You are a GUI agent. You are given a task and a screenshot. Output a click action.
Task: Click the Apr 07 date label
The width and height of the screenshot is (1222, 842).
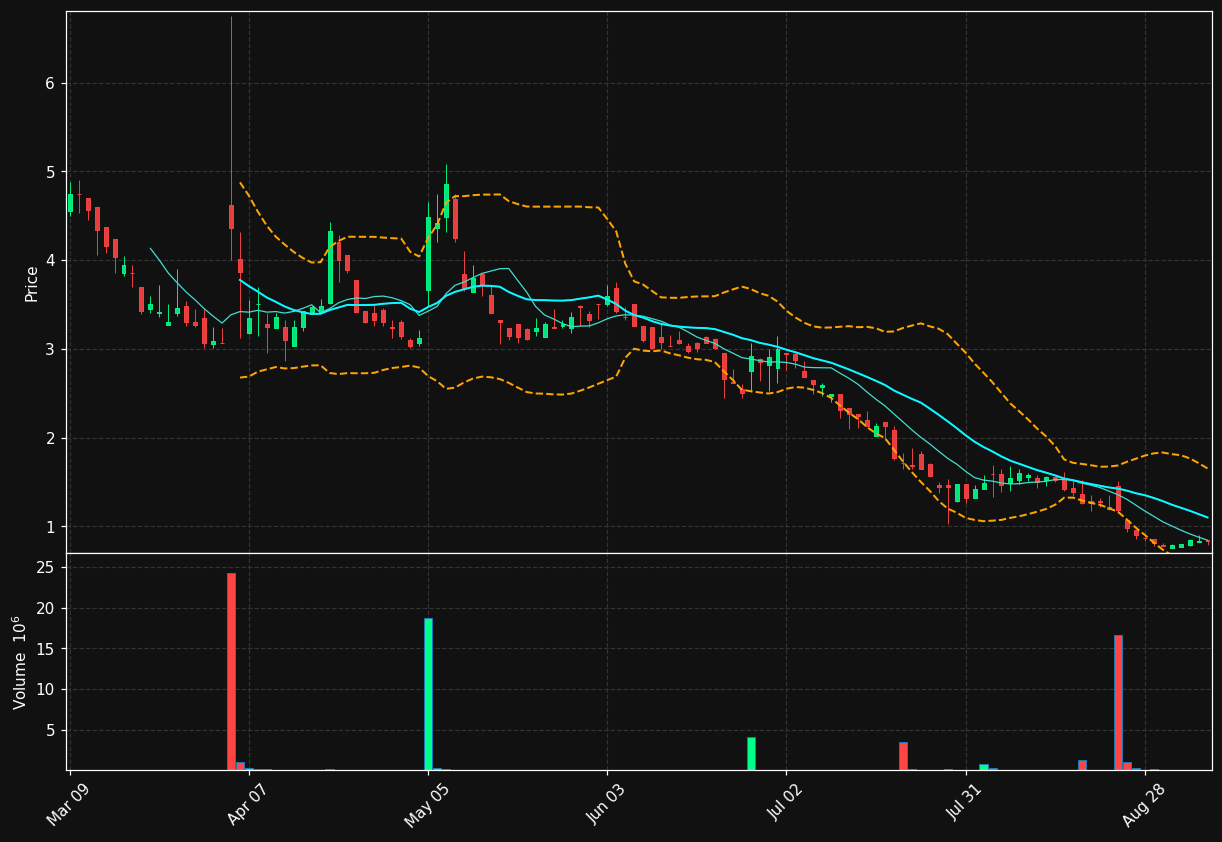pyautogui.click(x=249, y=803)
